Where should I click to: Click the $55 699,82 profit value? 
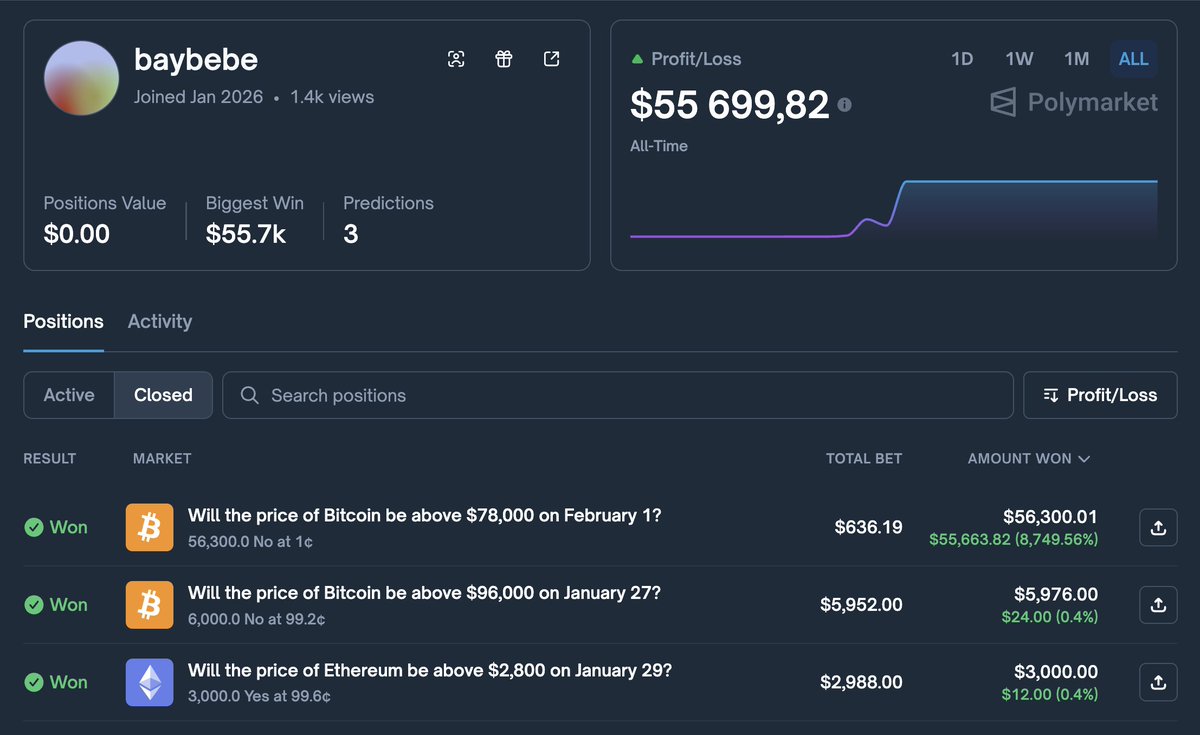730,104
